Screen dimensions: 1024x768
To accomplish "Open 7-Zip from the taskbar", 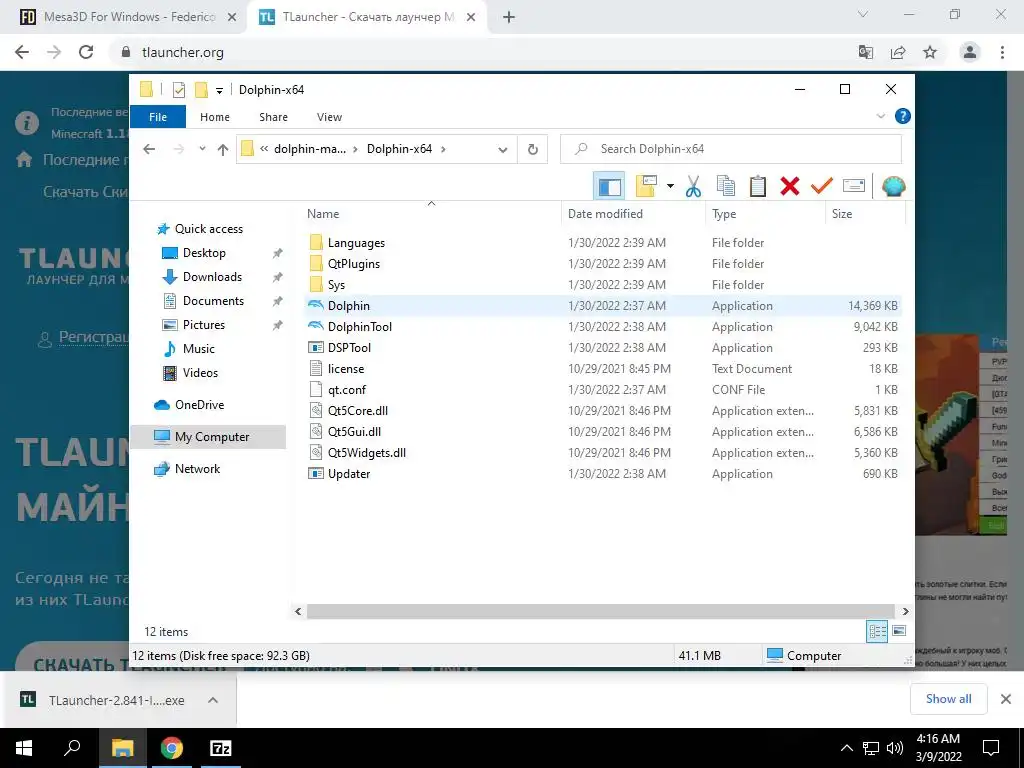I will (221, 748).
